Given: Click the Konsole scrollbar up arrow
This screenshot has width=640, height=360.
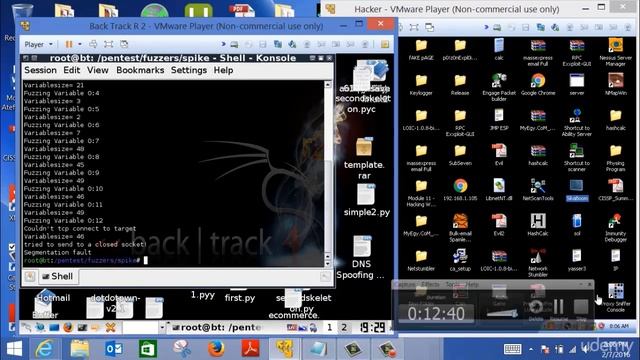Looking at the screenshot, I should (x=328, y=84).
